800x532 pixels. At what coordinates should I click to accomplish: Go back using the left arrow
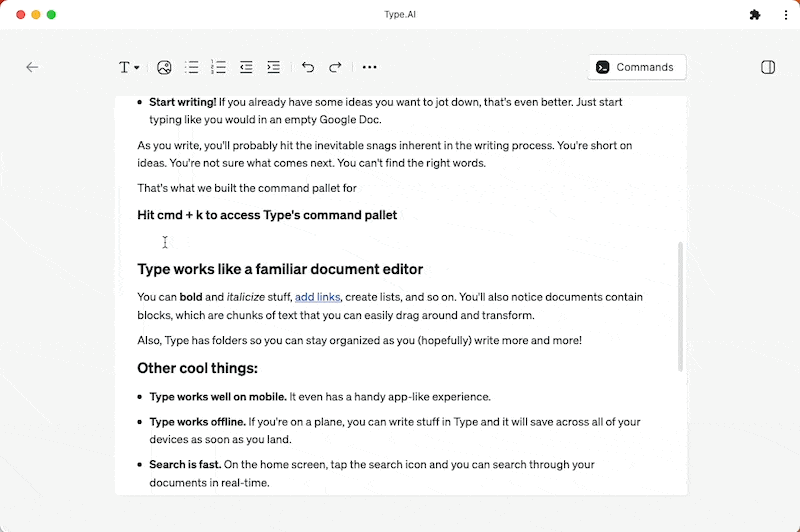(x=32, y=67)
